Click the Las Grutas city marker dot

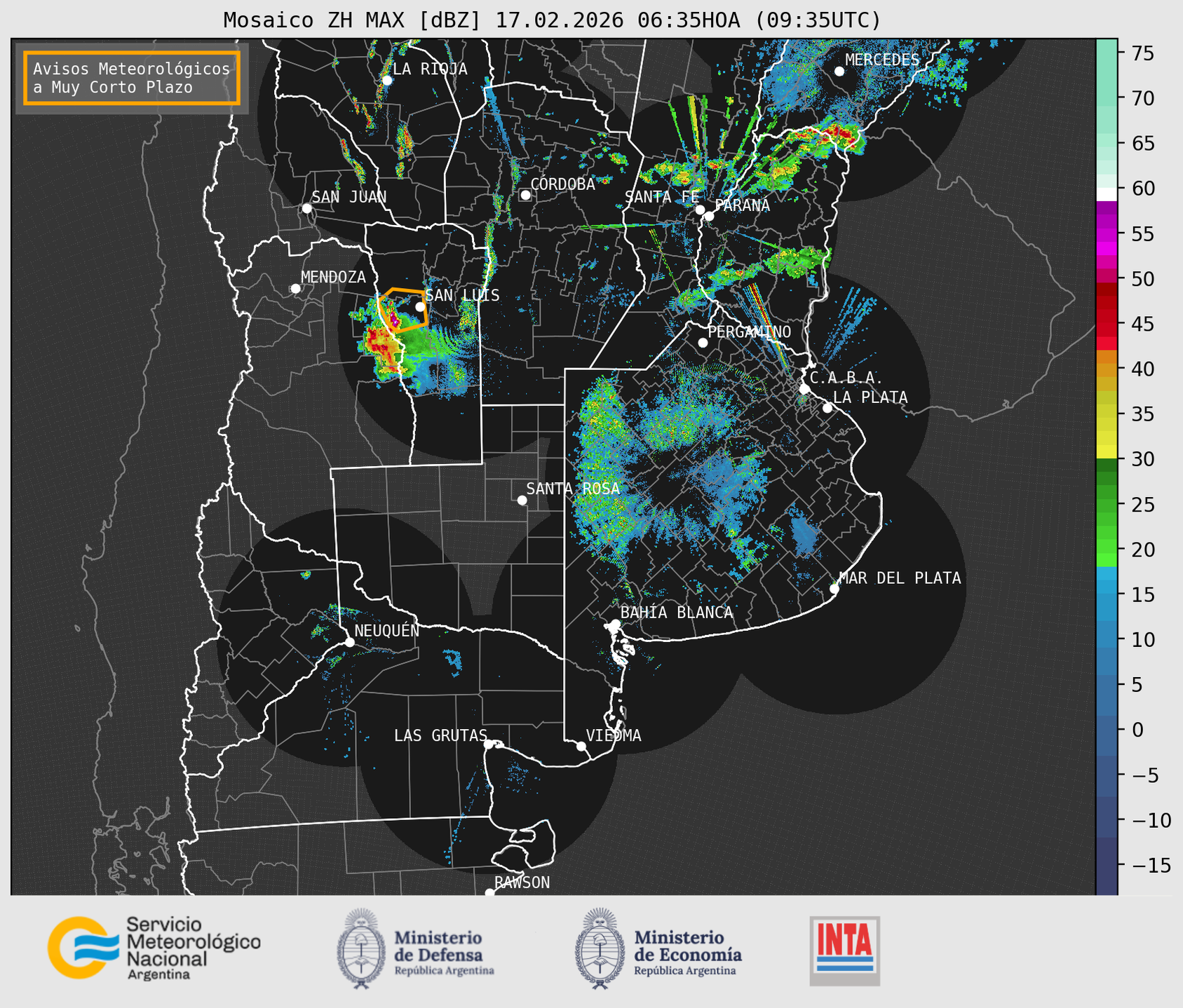(x=489, y=744)
